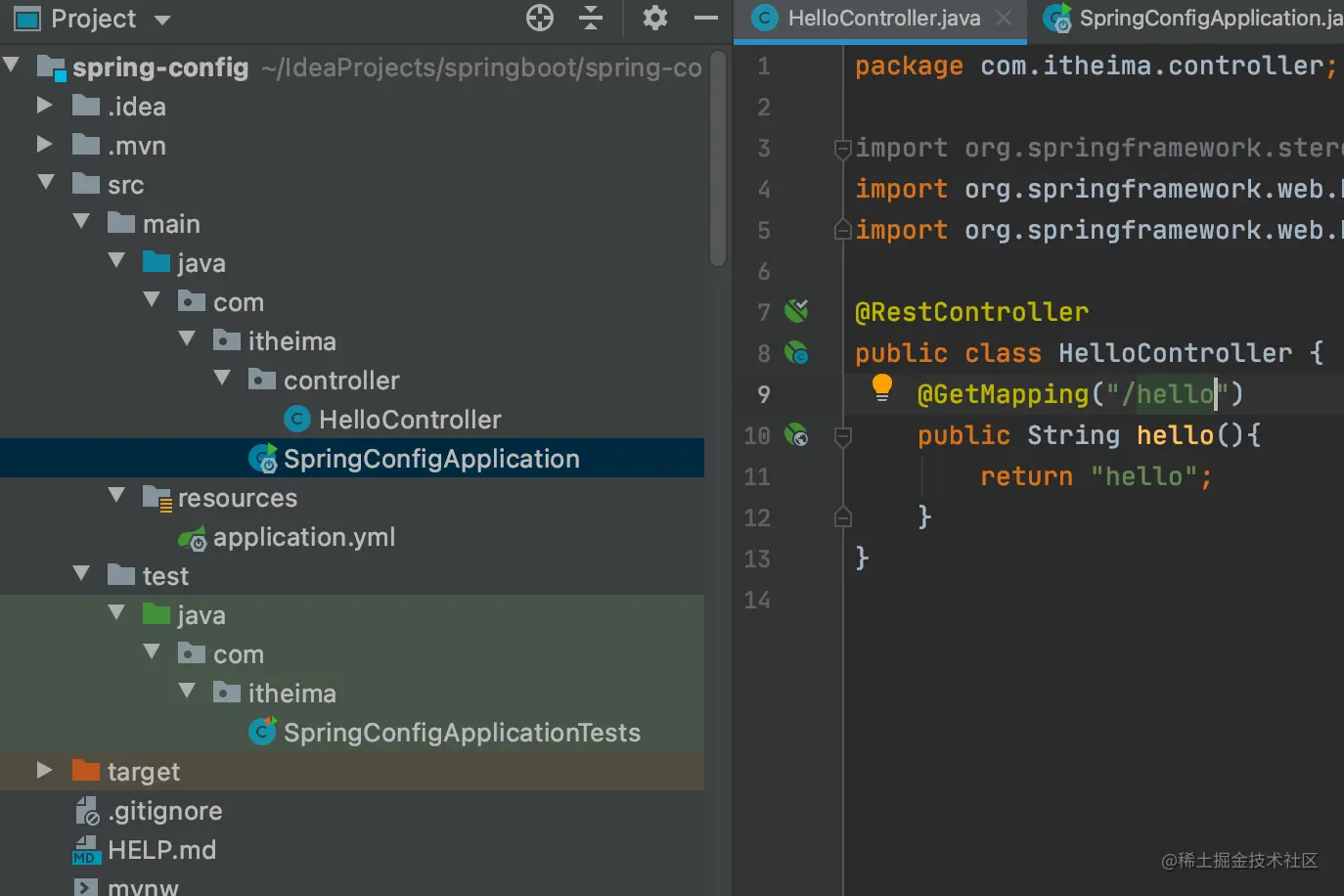Toggle the fold marker on line 10
The height and width of the screenshot is (896, 1344).
842,436
